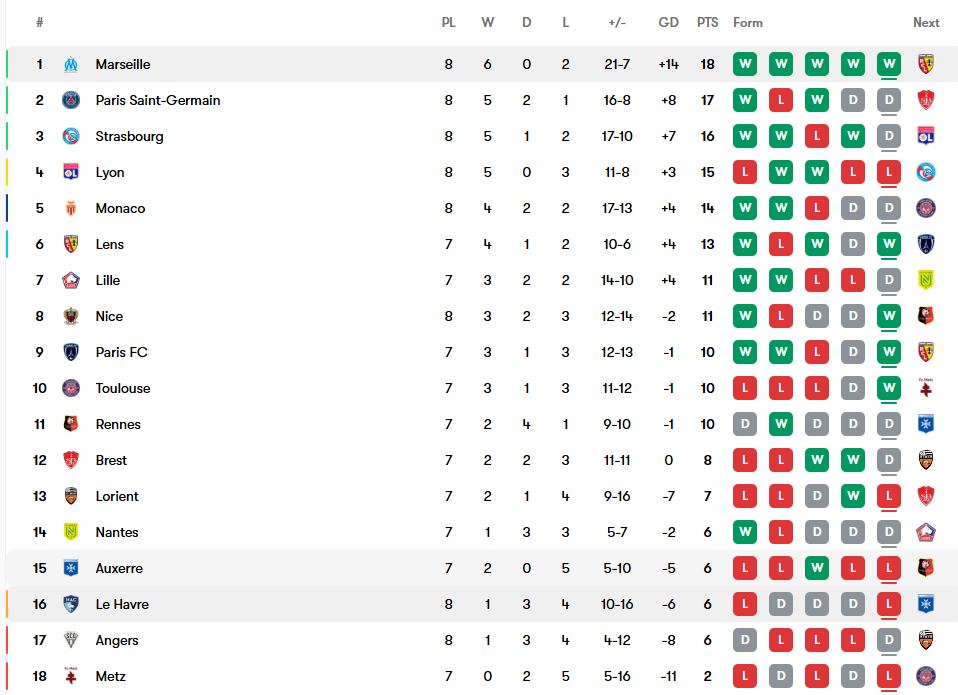Viewport: 958px width, 695px height.
Task: Select the Strasbourg crest in the team column
Action: pos(71,136)
